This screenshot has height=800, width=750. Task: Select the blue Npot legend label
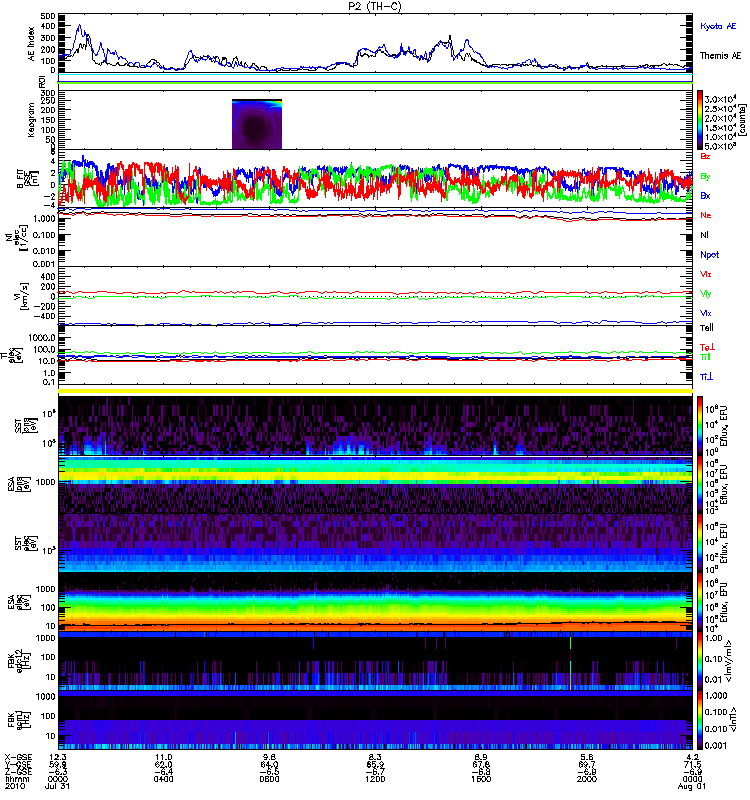pyautogui.click(x=710, y=255)
